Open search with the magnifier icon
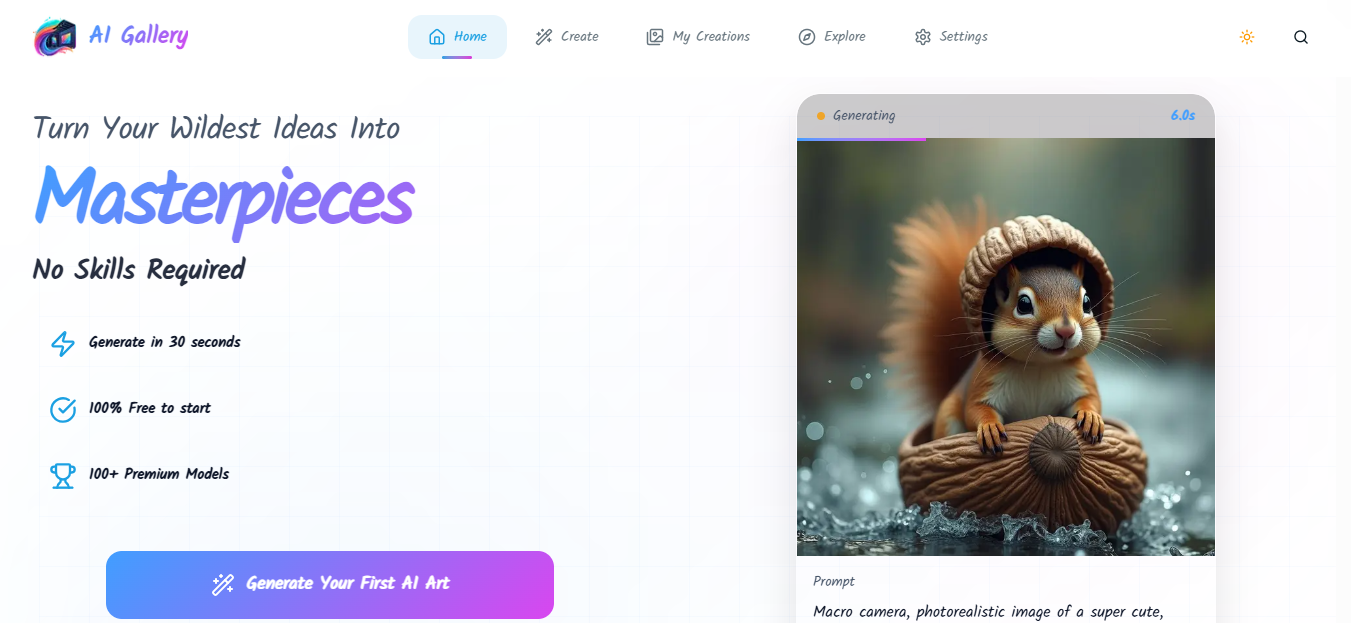This screenshot has height=623, width=1351. click(1301, 37)
